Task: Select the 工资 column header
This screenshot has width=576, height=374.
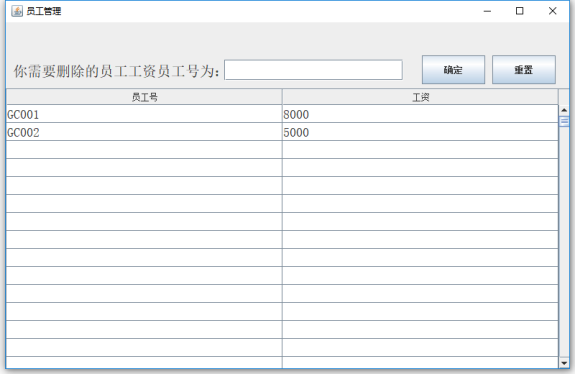Action: [421, 97]
